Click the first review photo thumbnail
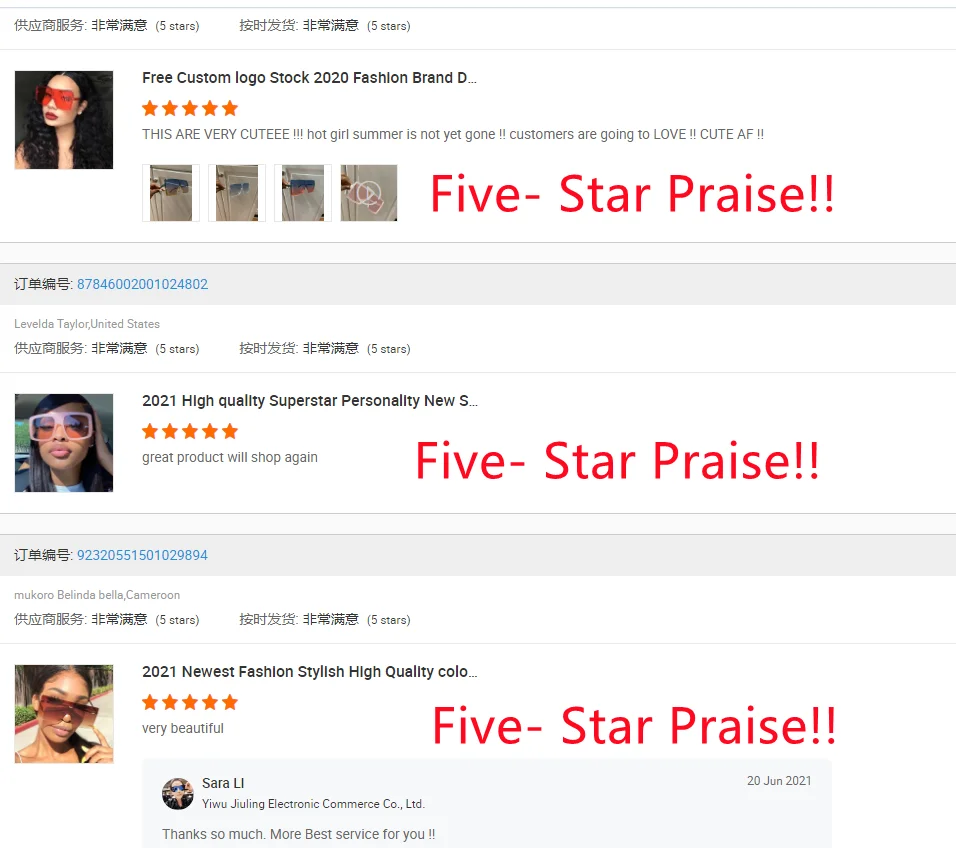Viewport: 956px width, 848px height. click(x=171, y=193)
